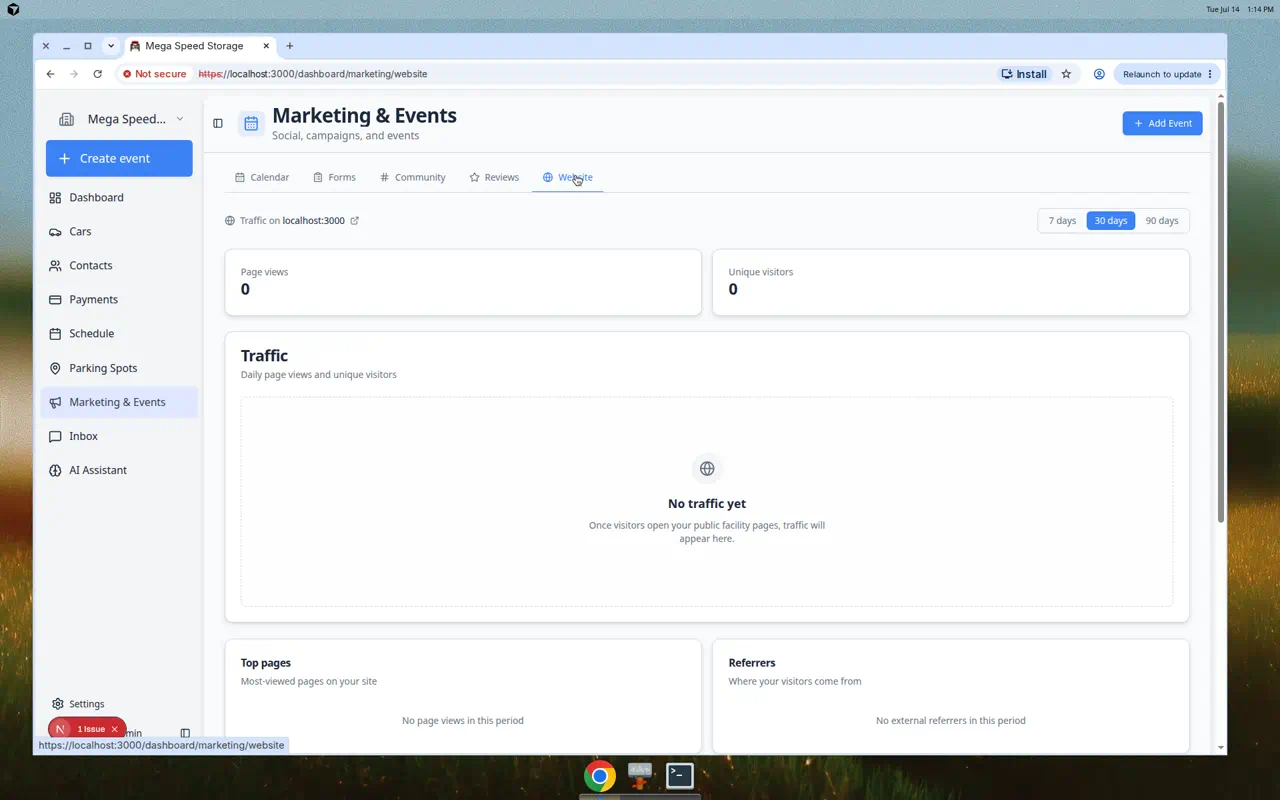The height and width of the screenshot is (800, 1280).
Task: Click the "No traffic yet" heading
Action: click(707, 504)
